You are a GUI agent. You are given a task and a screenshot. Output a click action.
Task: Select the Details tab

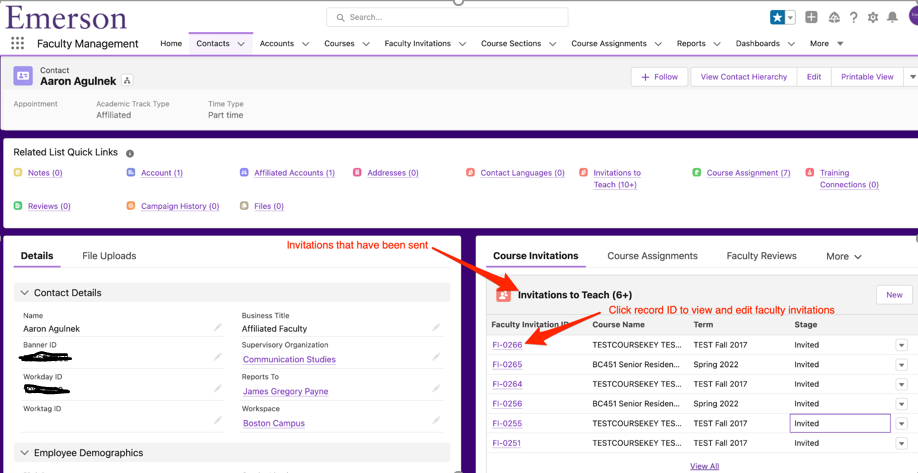coord(37,256)
